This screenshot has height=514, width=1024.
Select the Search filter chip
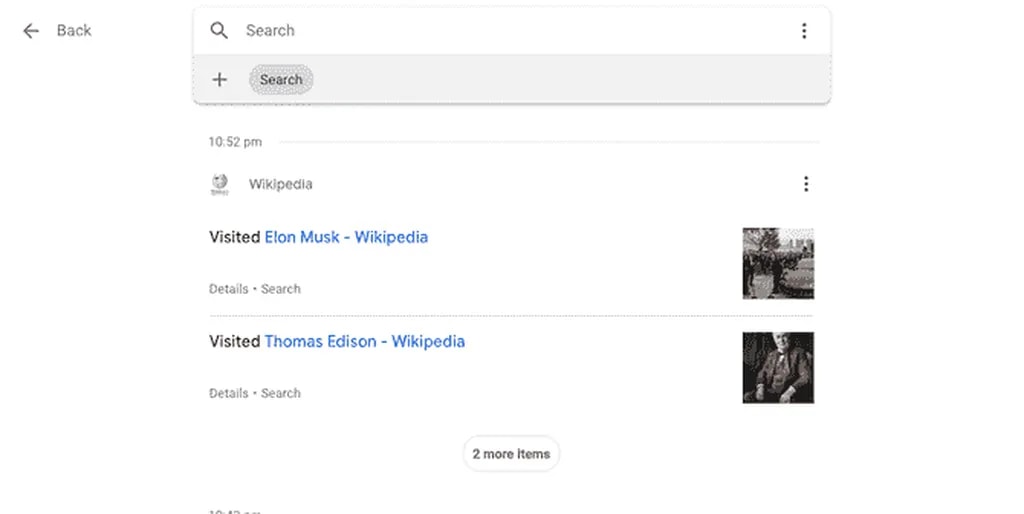[281, 80]
